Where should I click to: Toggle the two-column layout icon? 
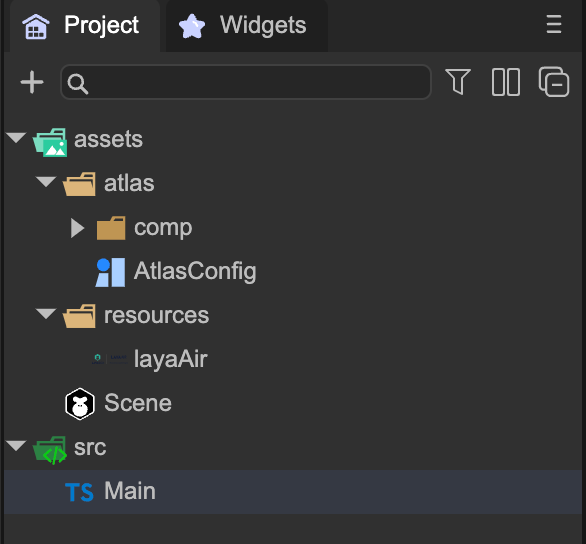coord(506,82)
